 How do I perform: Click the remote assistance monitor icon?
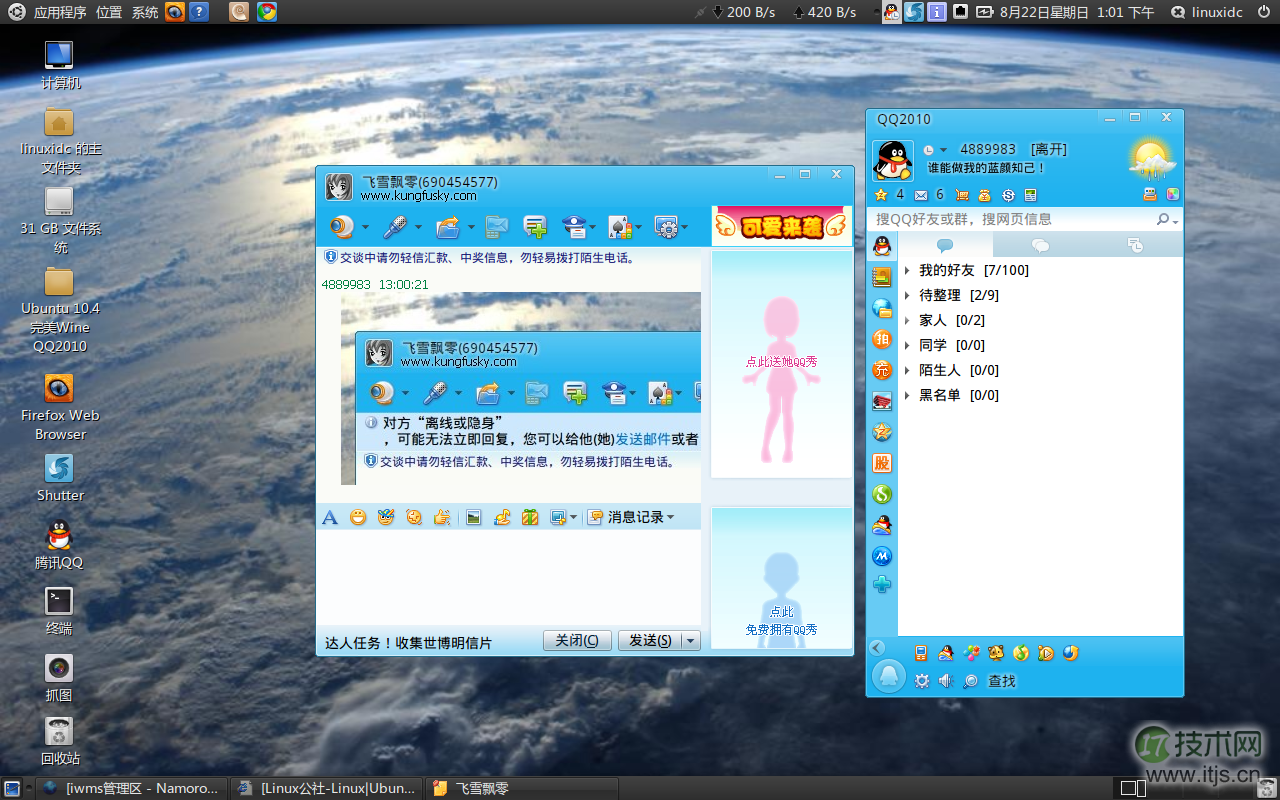666,227
